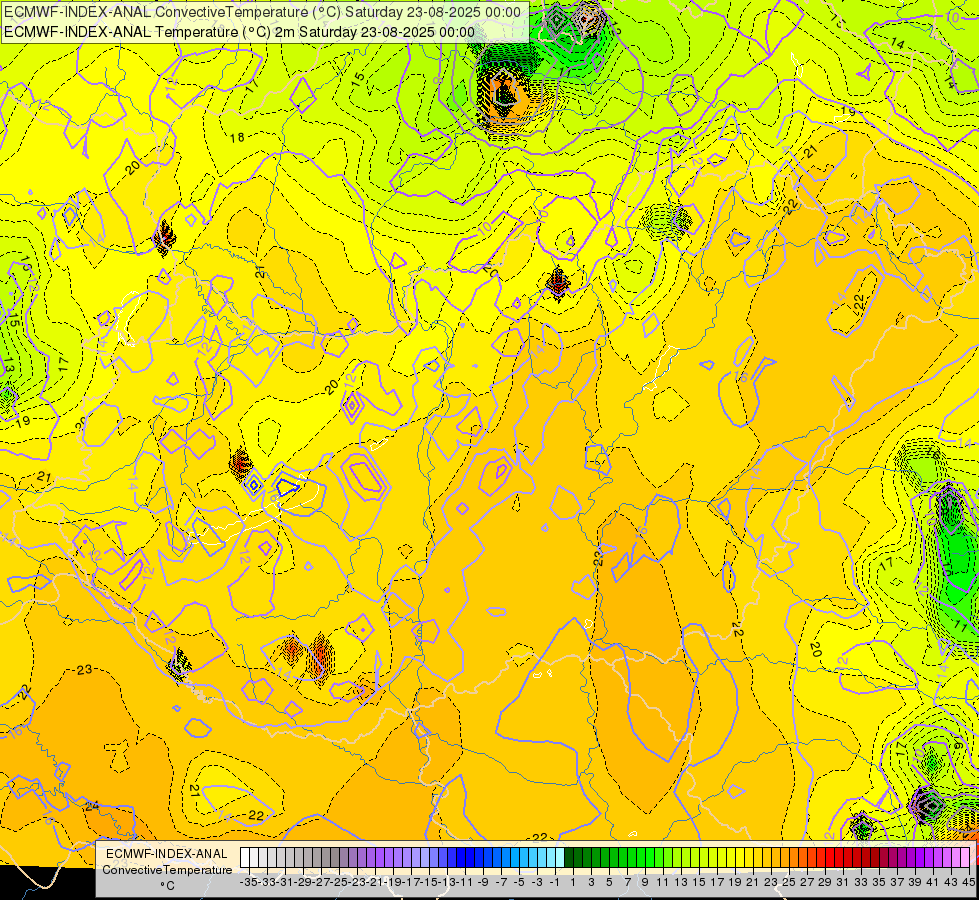Click the legend value 15
The width and height of the screenshot is (979, 900).
699,883
